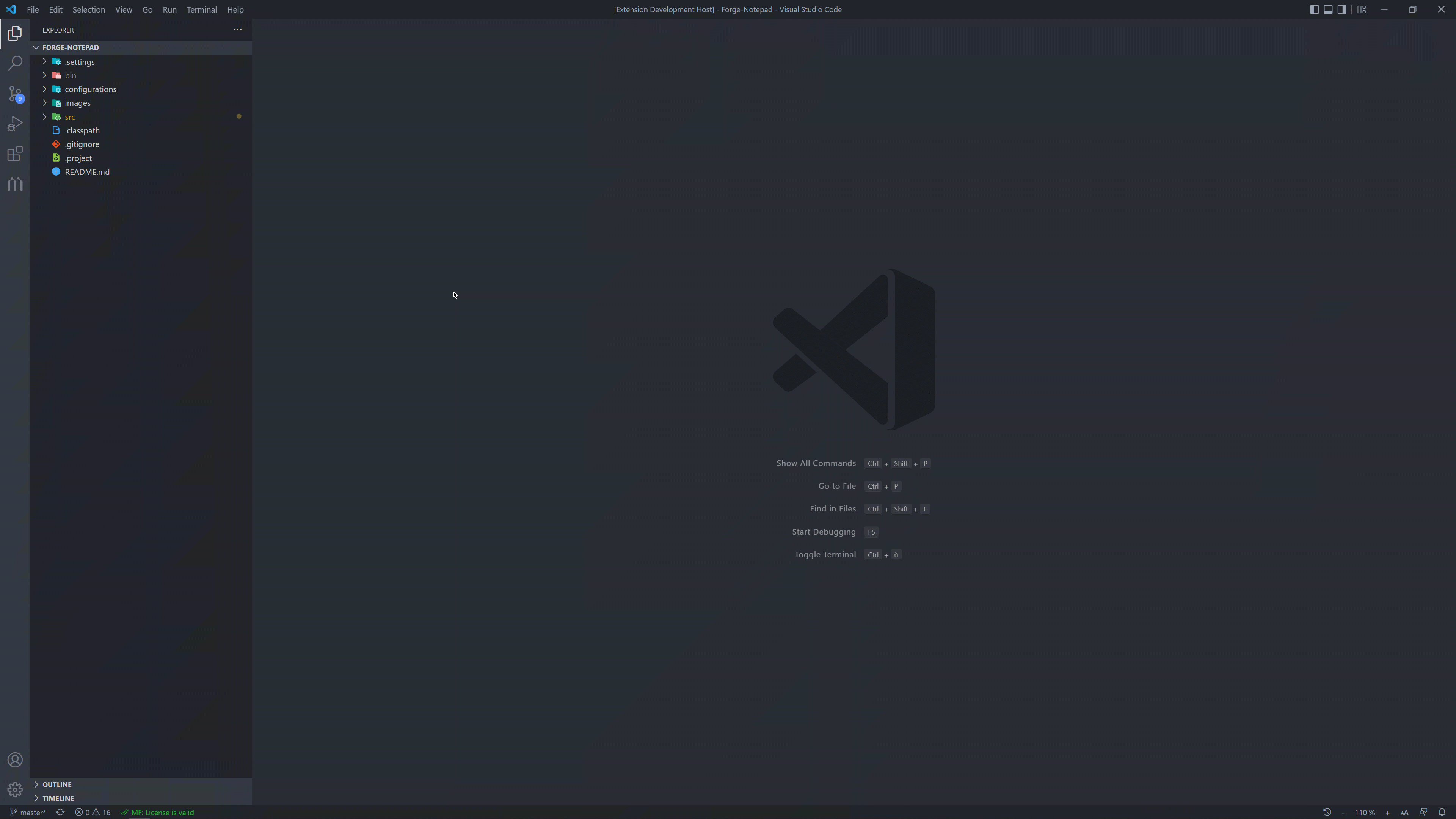
Task: Expand the OUTLINE section
Action: [x=57, y=784]
